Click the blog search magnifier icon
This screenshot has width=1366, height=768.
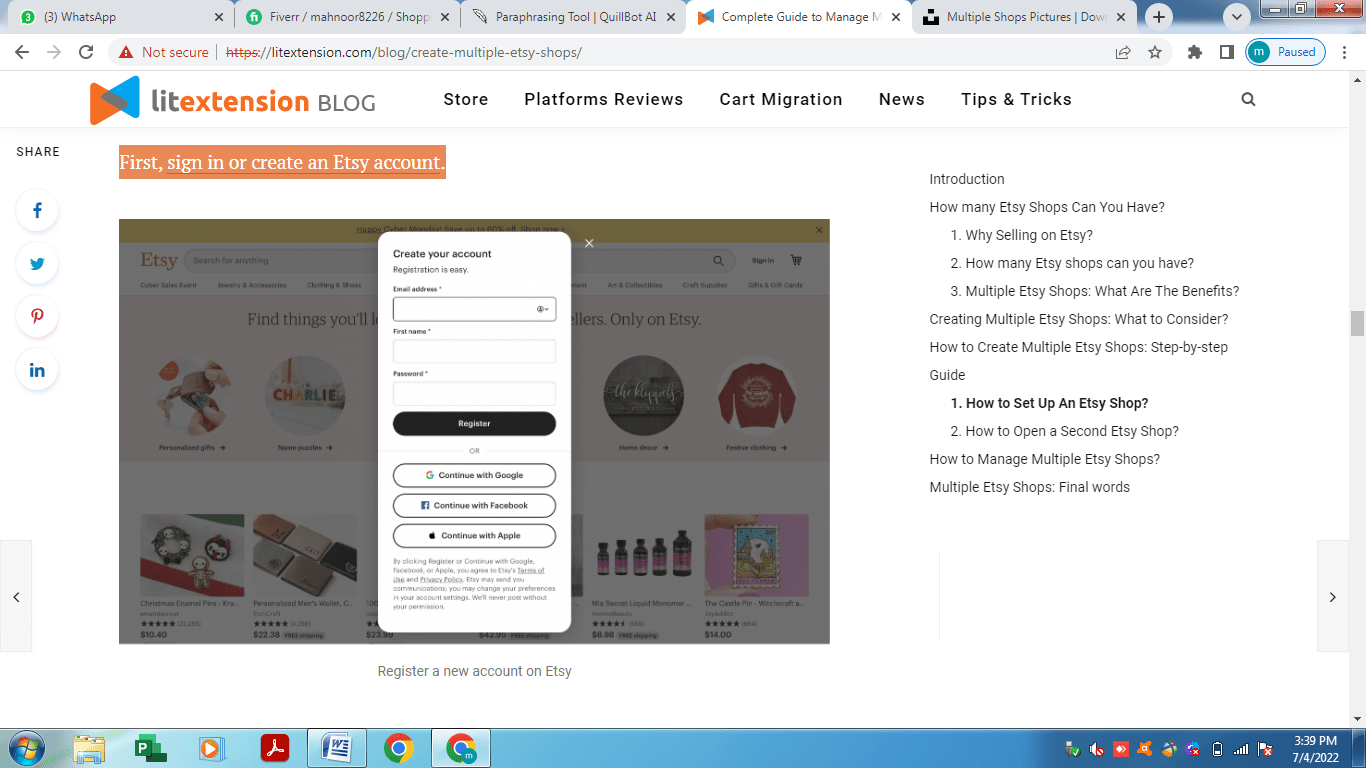click(1248, 99)
